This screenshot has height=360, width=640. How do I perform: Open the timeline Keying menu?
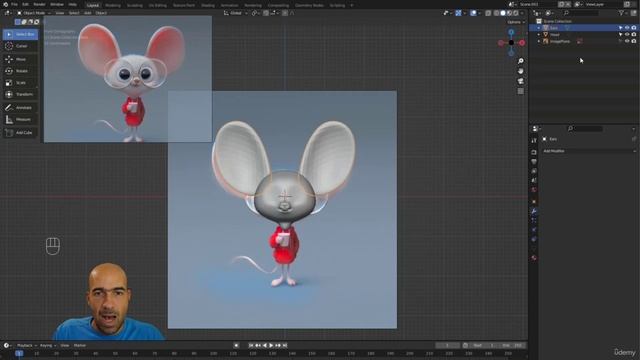(x=47, y=345)
